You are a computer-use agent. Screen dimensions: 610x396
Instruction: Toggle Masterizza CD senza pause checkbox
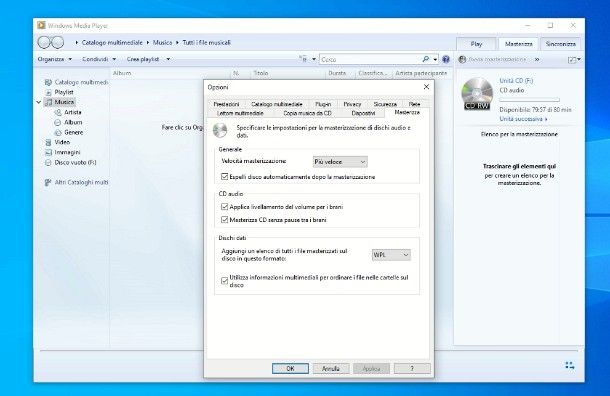224,219
